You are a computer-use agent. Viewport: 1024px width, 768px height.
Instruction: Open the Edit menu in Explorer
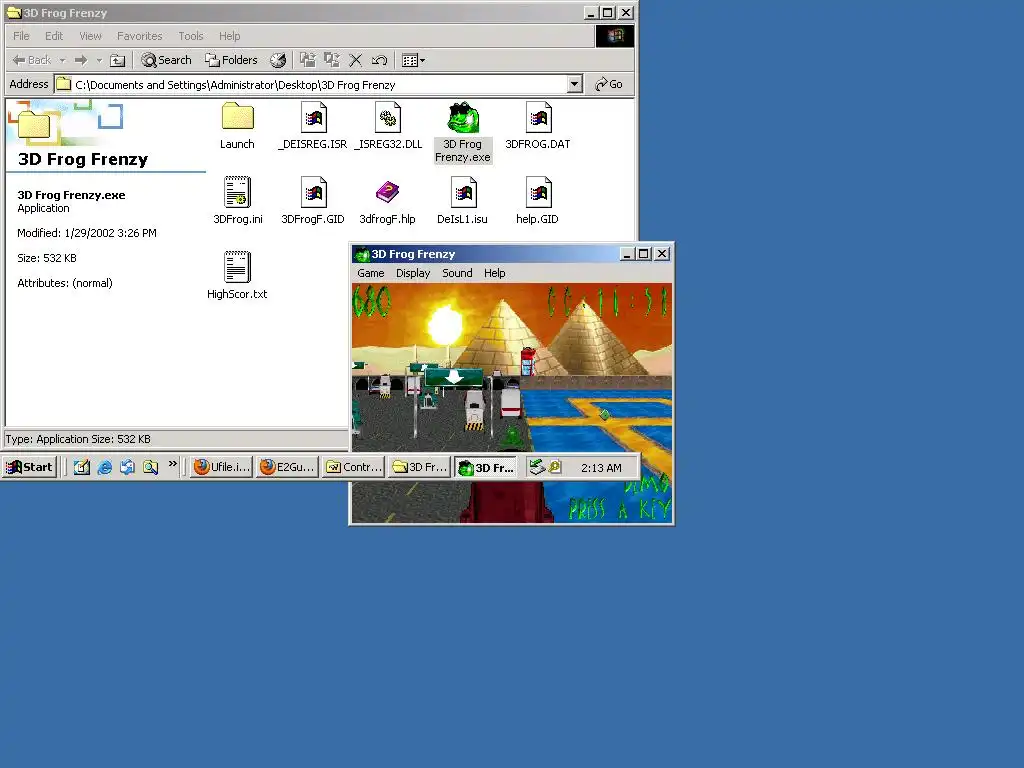(x=54, y=36)
